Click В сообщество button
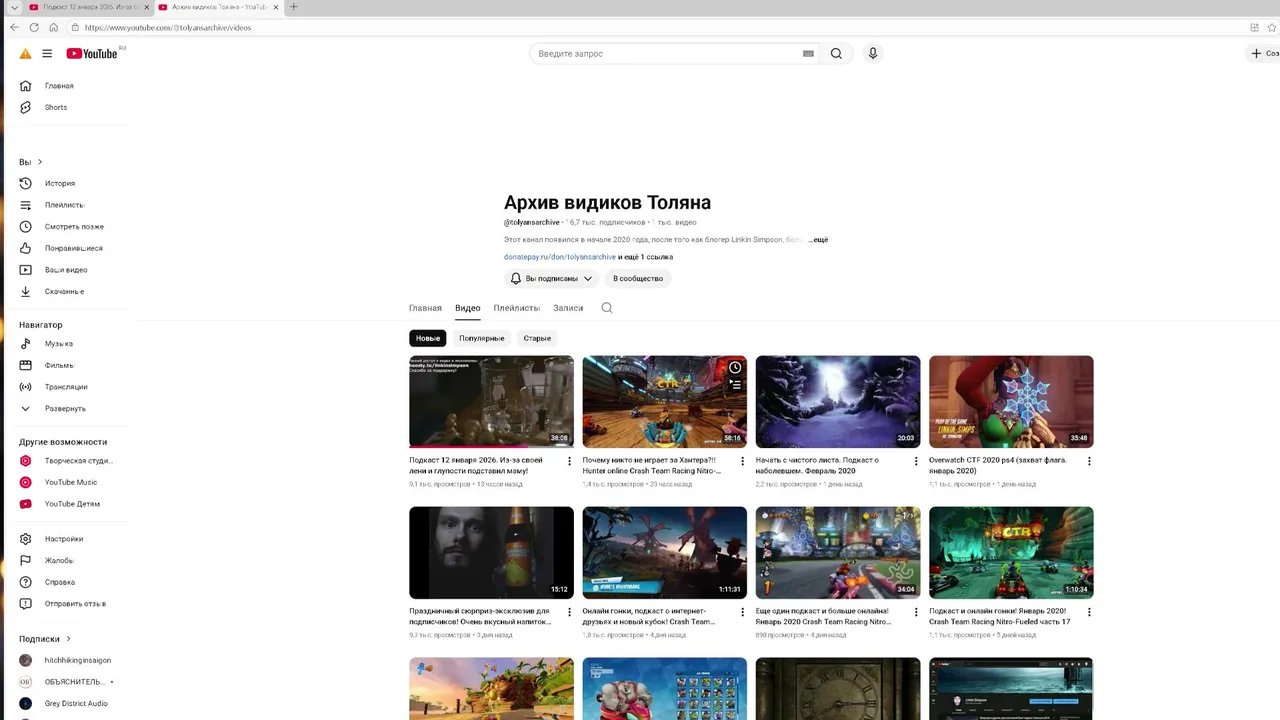 [x=638, y=279]
